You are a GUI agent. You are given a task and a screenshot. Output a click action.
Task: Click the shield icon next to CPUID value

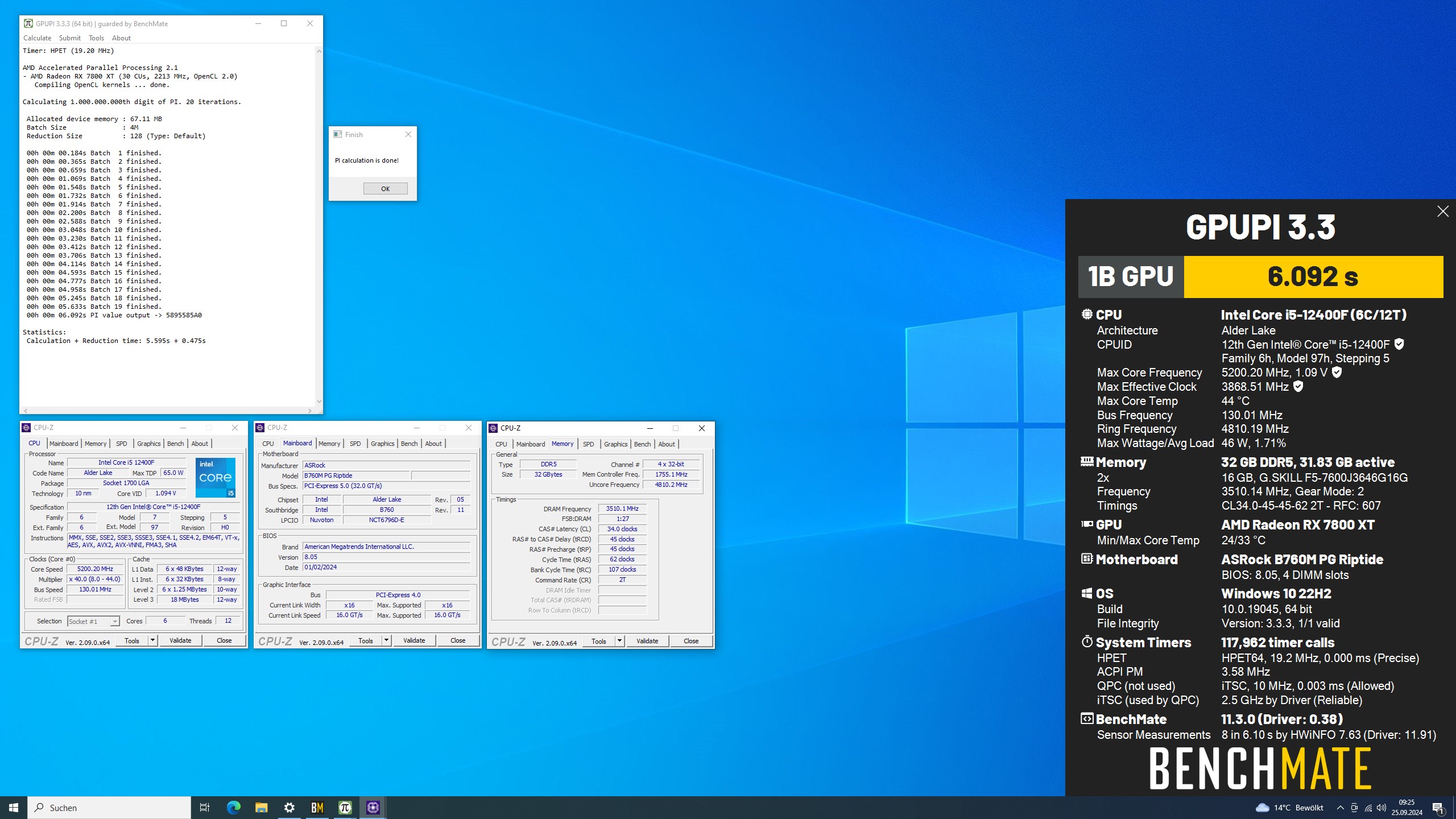click(1399, 344)
